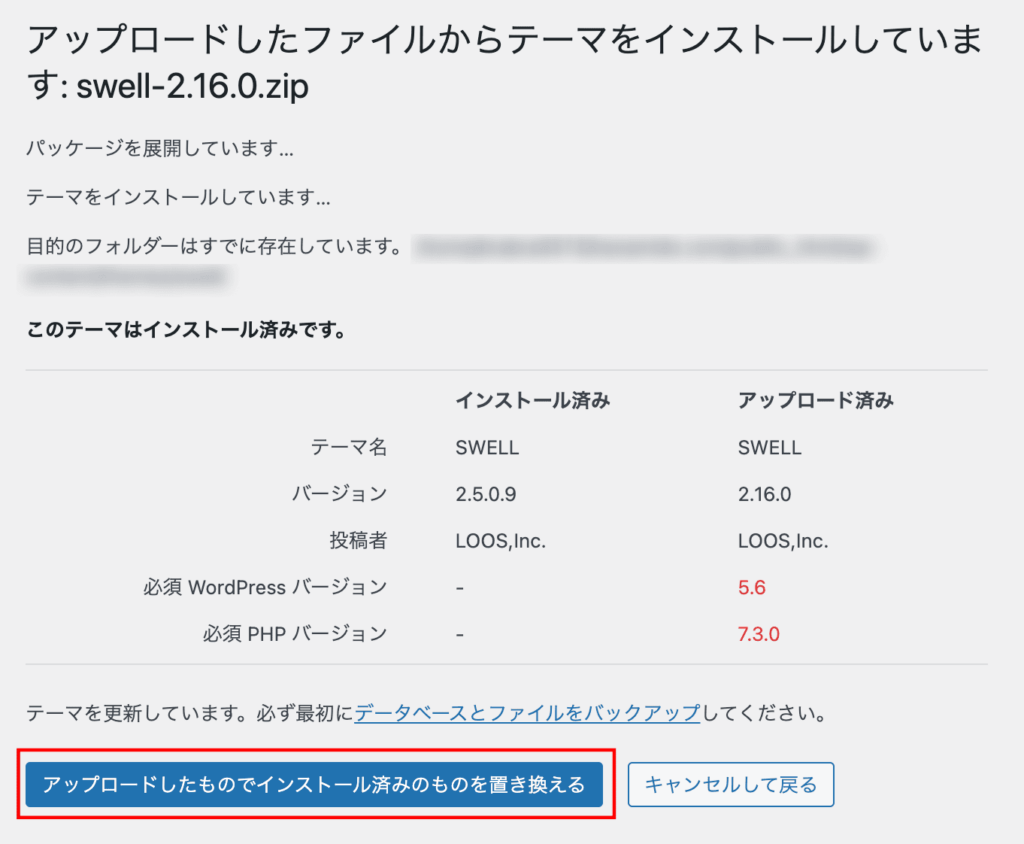Select the 投稿者 row label
This screenshot has height=844, width=1024.
coord(358,541)
